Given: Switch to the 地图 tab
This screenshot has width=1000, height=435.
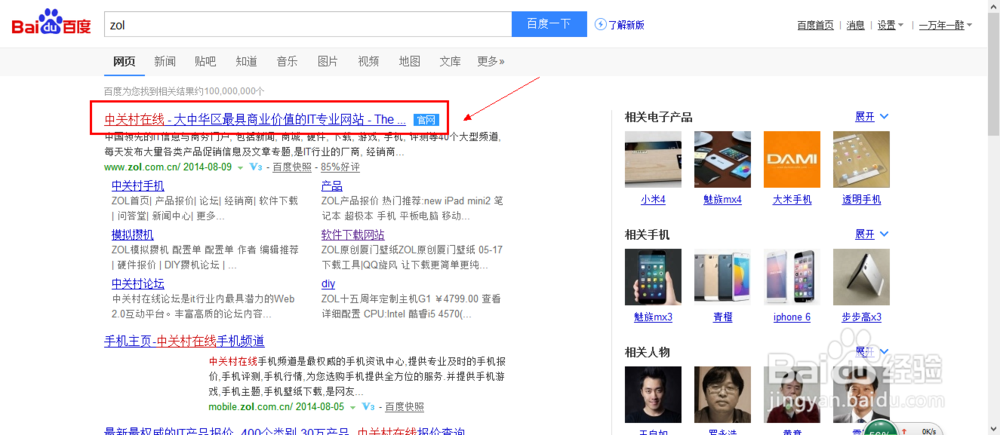Looking at the screenshot, I should tap(409, 61).
